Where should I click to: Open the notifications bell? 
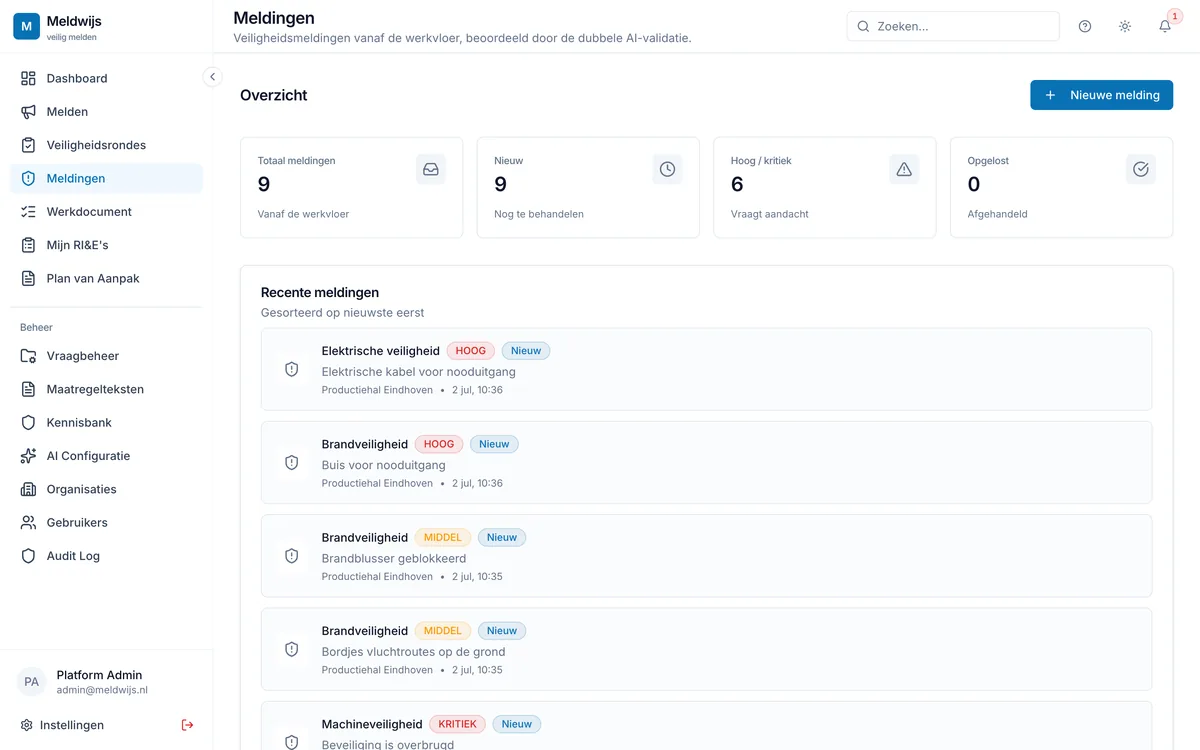(x=1165, y=26)
